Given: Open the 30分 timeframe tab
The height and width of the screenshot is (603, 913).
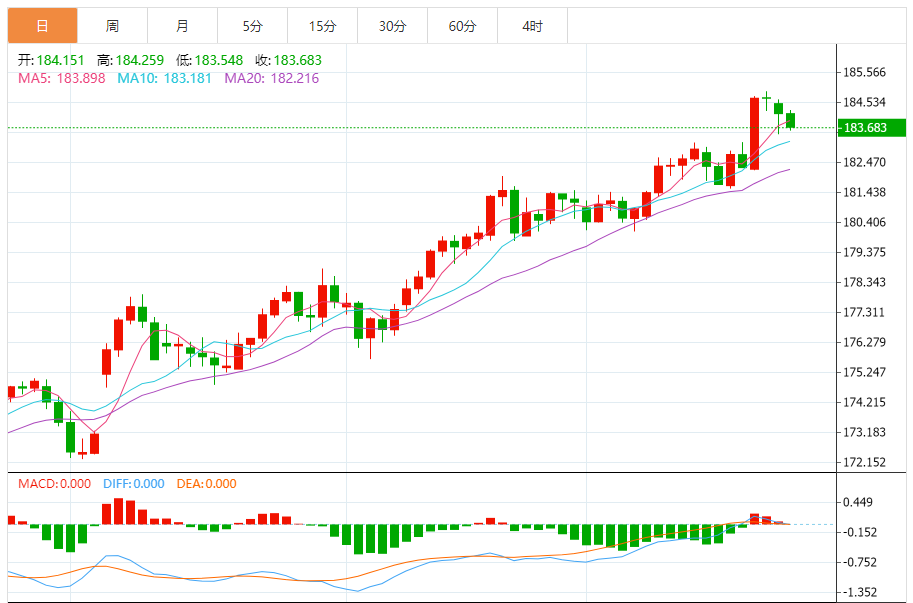Looking at the screenshot, I should pos(392,26).
